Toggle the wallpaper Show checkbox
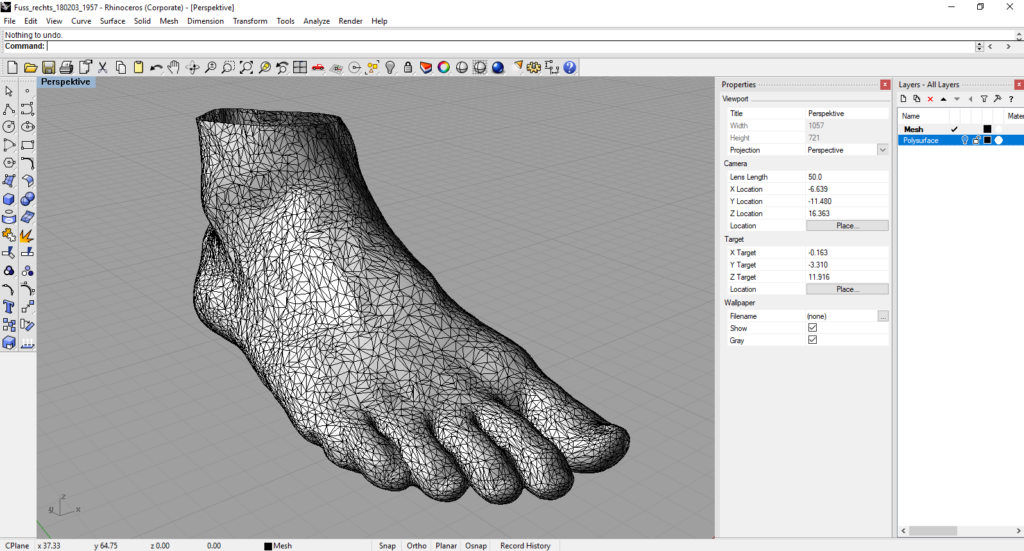The image size is (1024, 551). pos(812,328)
